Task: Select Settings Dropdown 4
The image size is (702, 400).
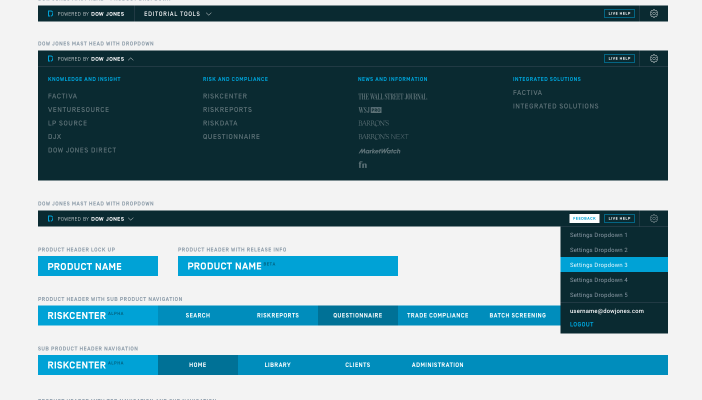Action: (614, 280)
